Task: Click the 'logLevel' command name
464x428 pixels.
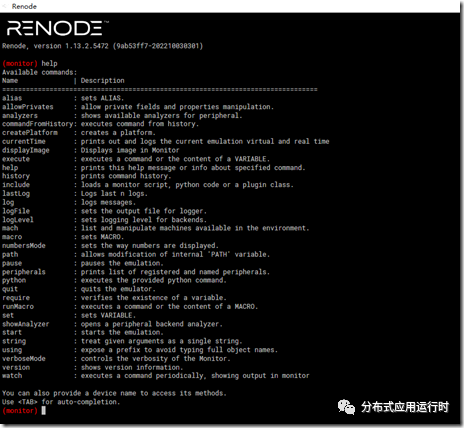Action: point(18,220)
